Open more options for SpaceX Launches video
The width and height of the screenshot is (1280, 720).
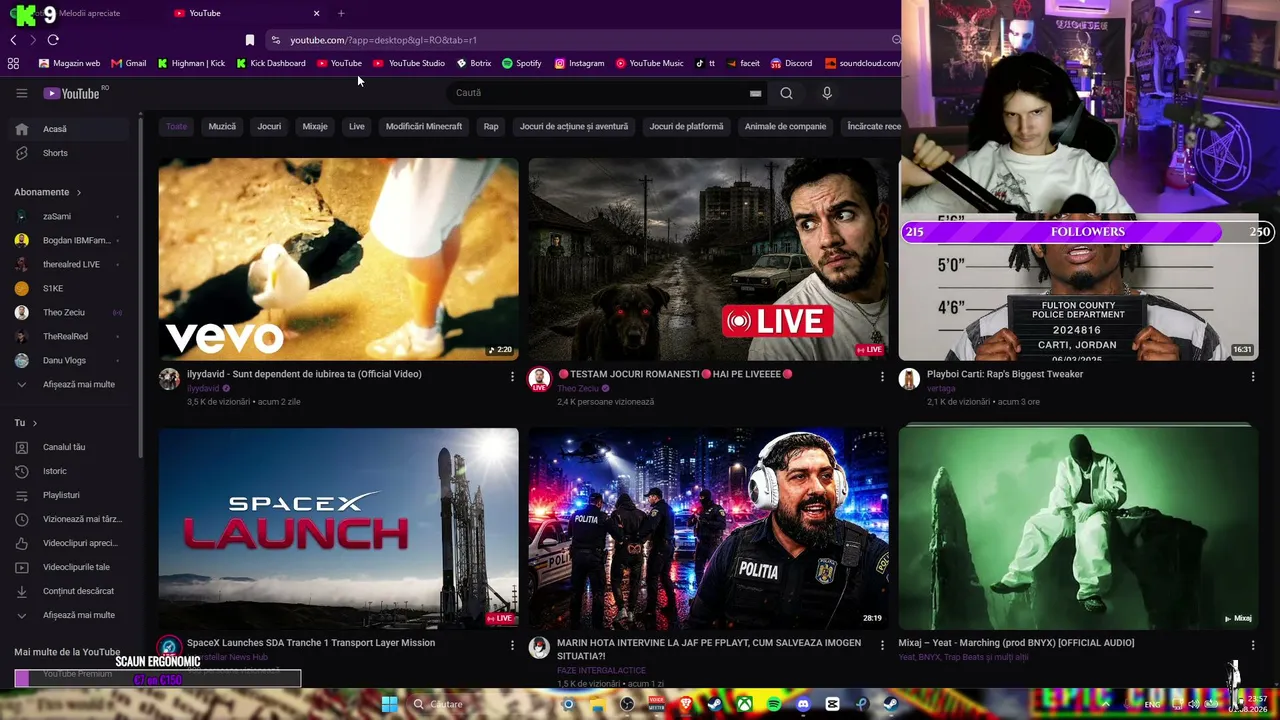point(512,646)
